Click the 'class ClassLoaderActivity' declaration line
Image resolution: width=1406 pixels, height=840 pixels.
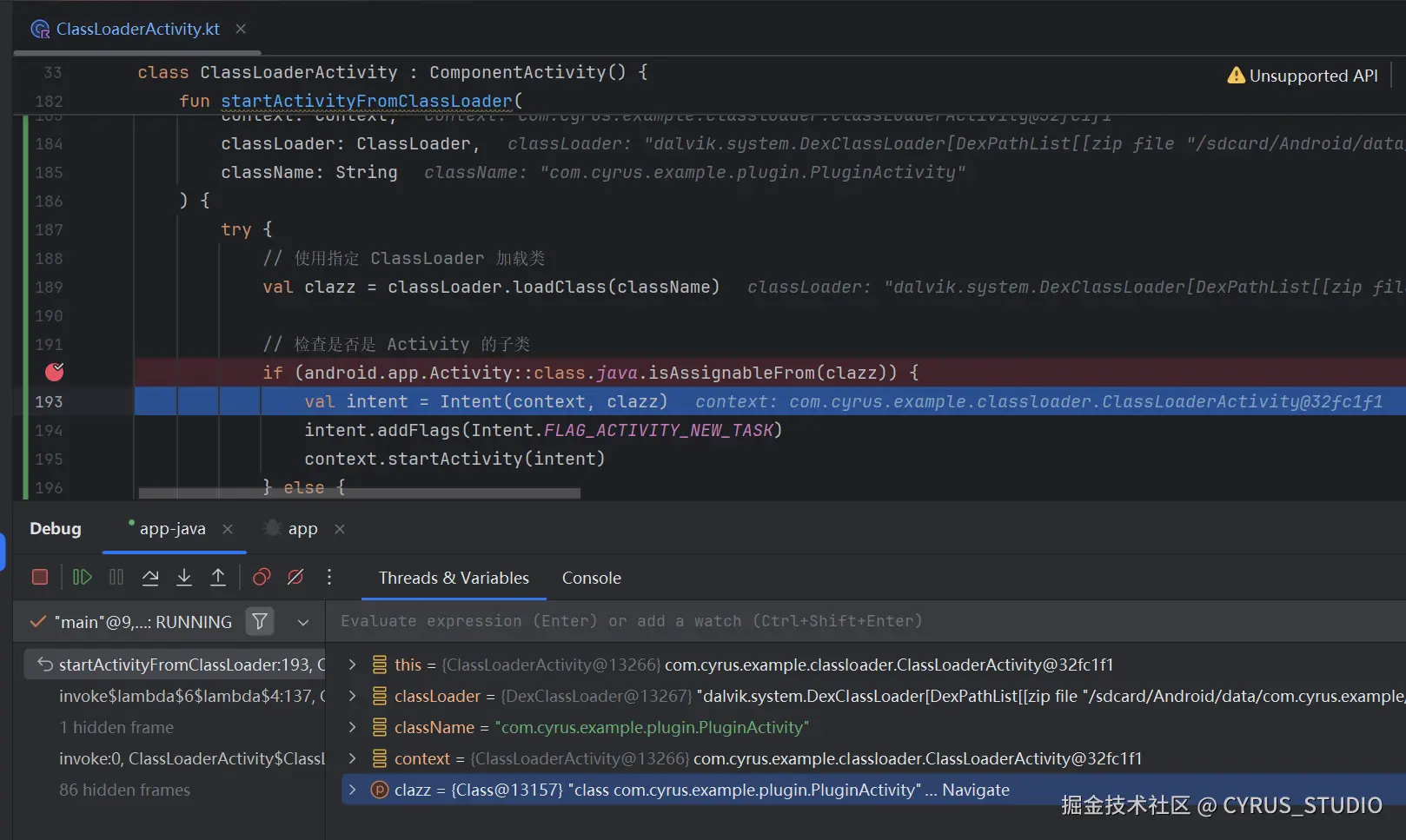pyautogui.click(x=393, y=72)
